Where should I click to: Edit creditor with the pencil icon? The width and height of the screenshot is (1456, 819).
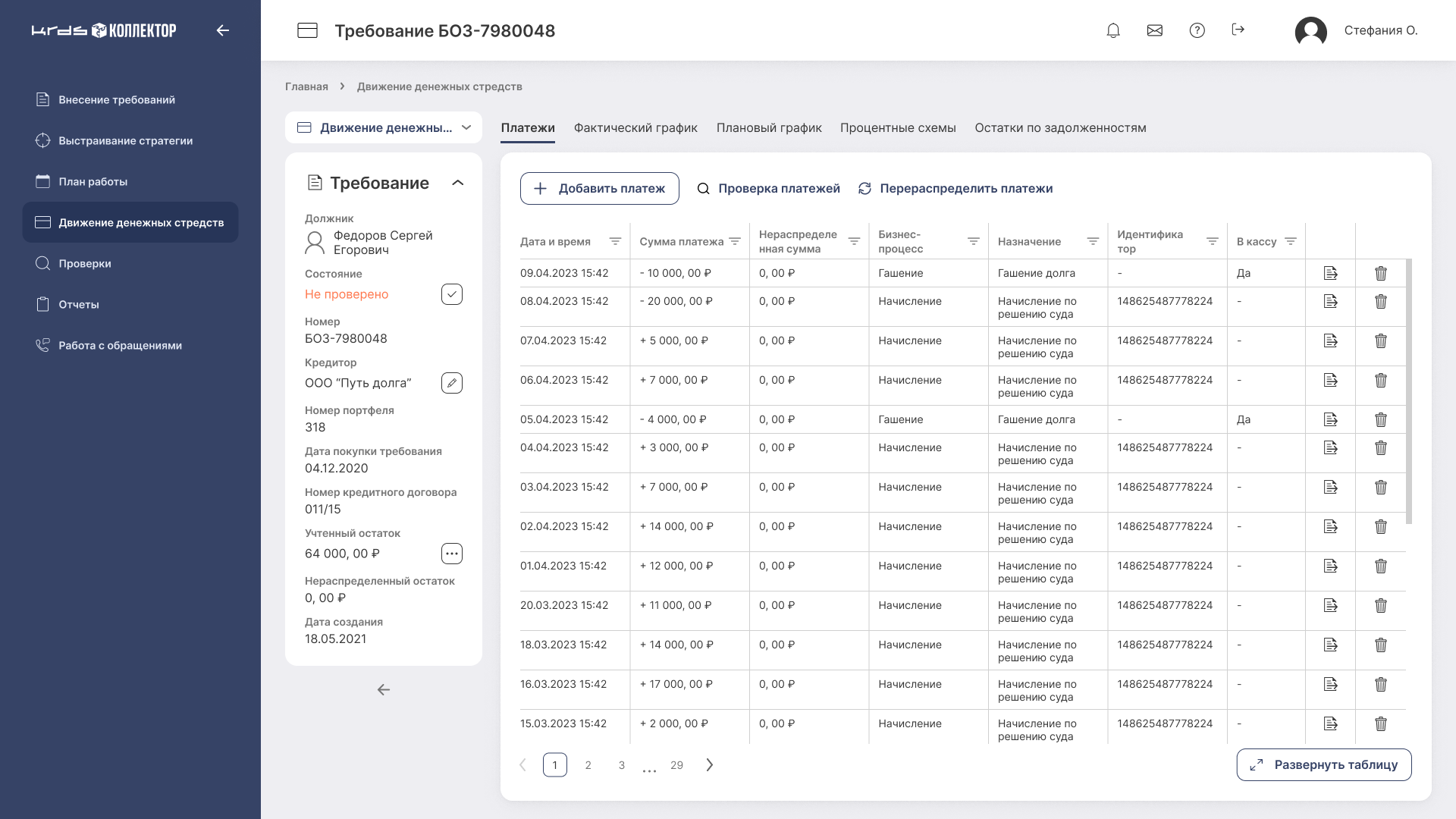[452, 383]
